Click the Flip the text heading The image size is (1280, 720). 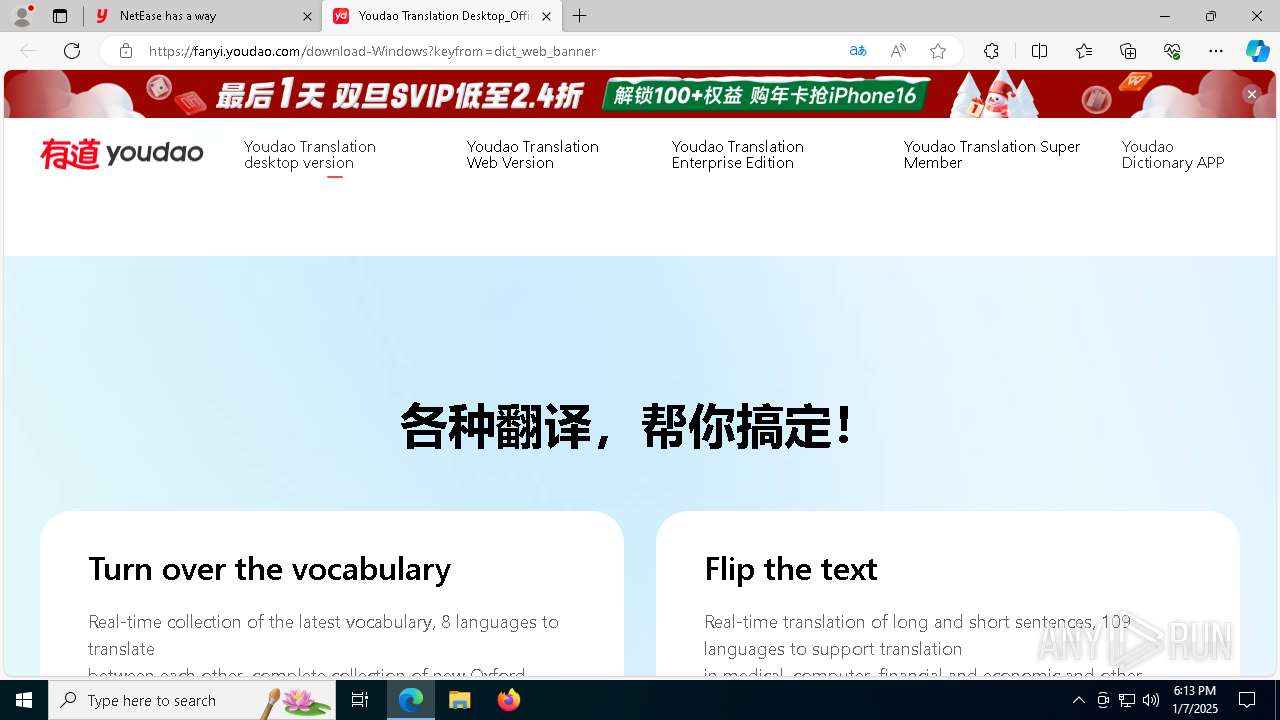[x=791, y=569]
